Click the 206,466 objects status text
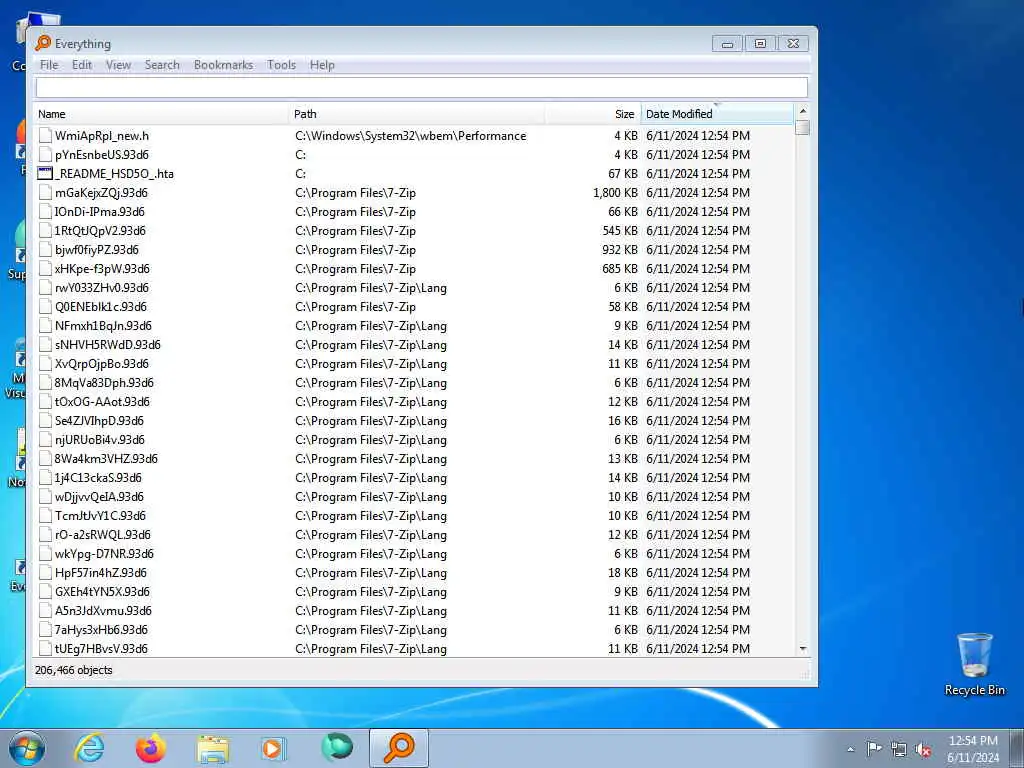The width and height of the screenshot is (1024, 768). coord(74,670)
